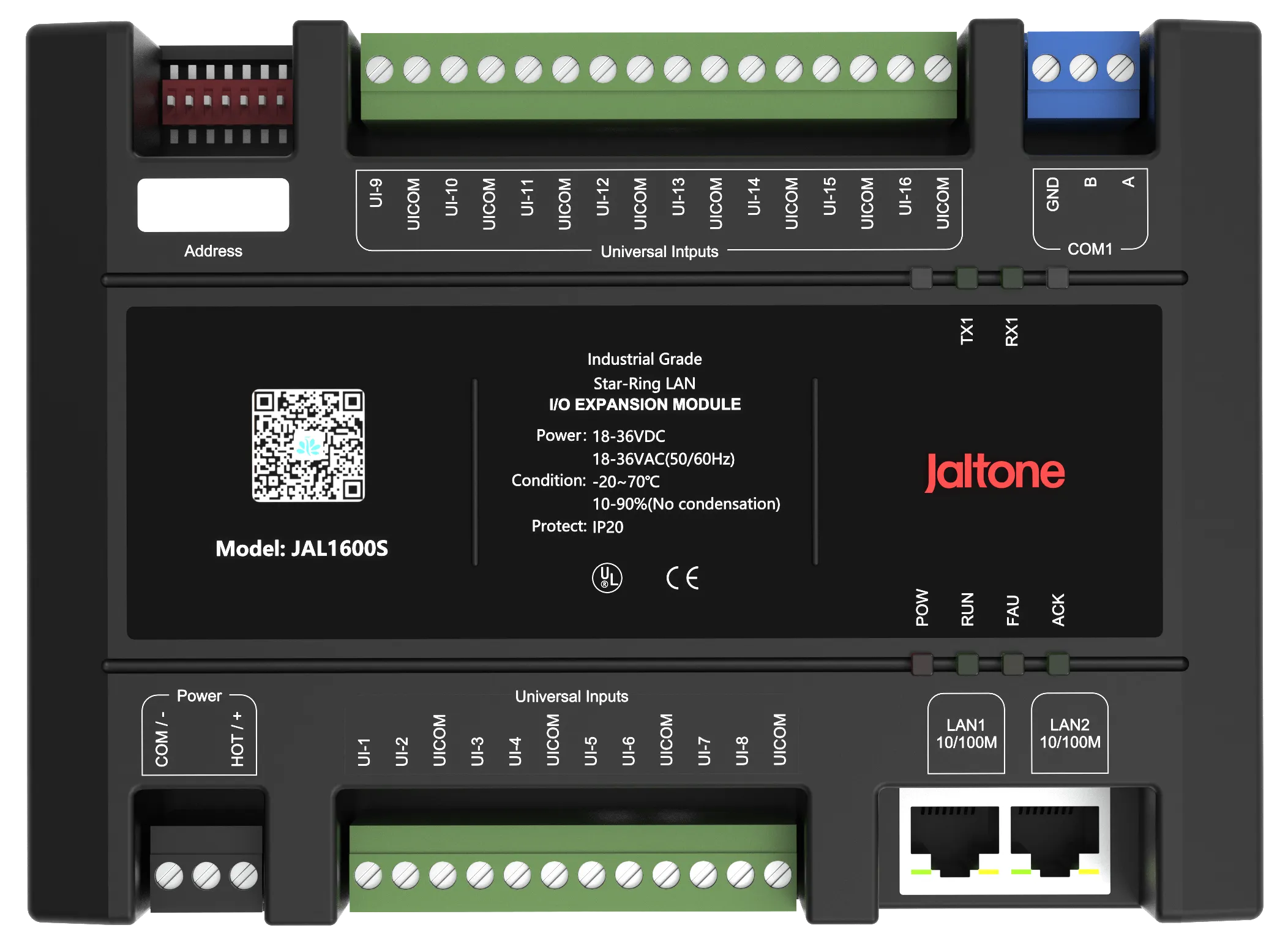Click the blue terminal screw for B
This screenshot has width=1288, height=944.
pos(1083,69)
